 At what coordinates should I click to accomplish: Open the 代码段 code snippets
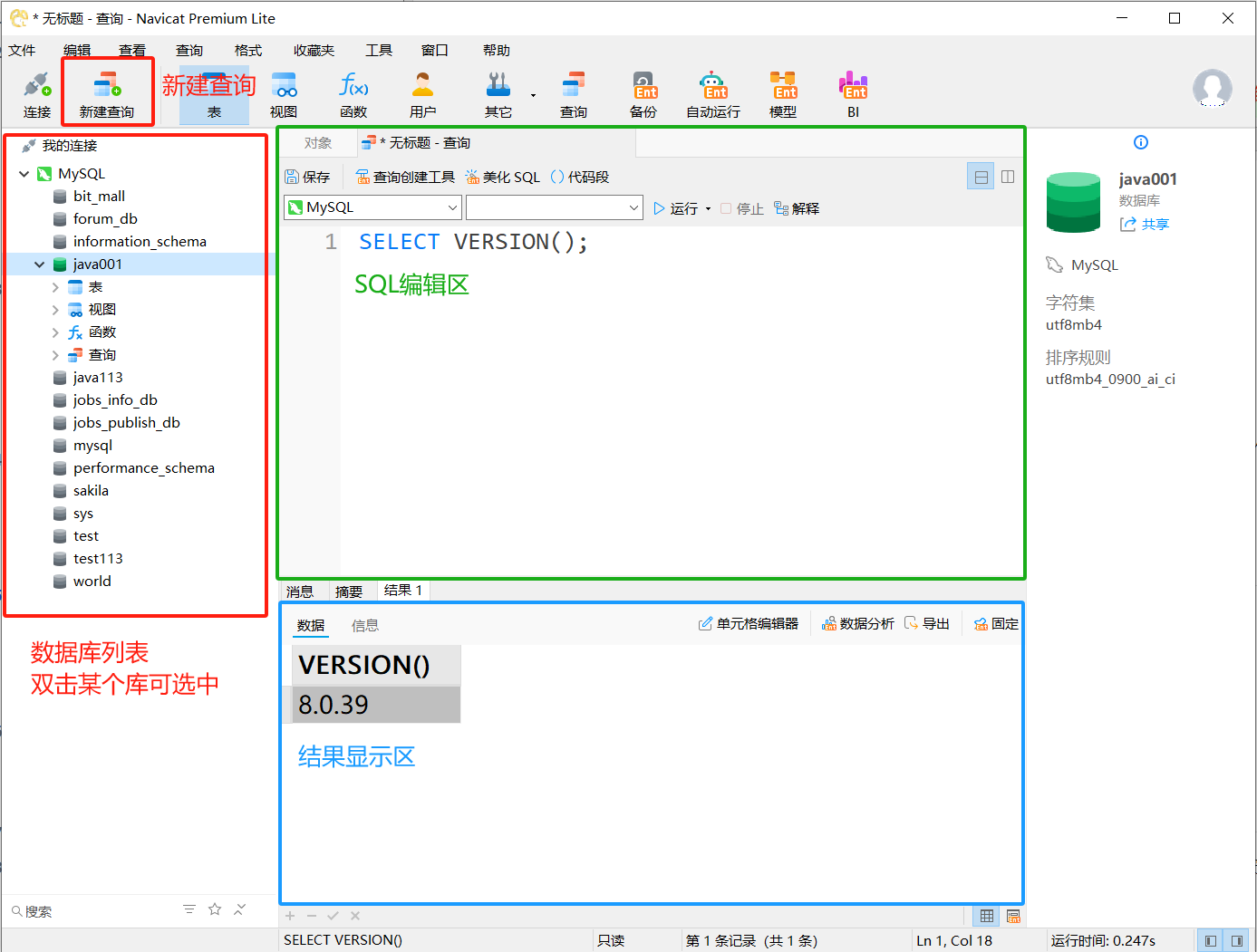click(x=580, y=177)
